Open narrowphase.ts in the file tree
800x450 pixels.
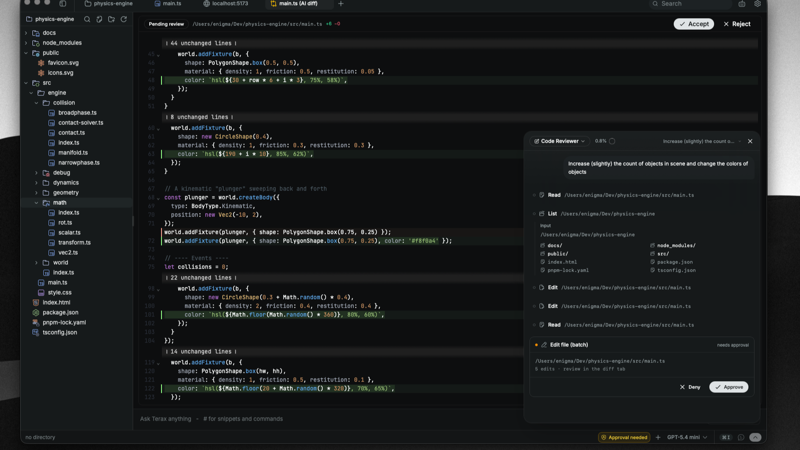tap(79, 163)
